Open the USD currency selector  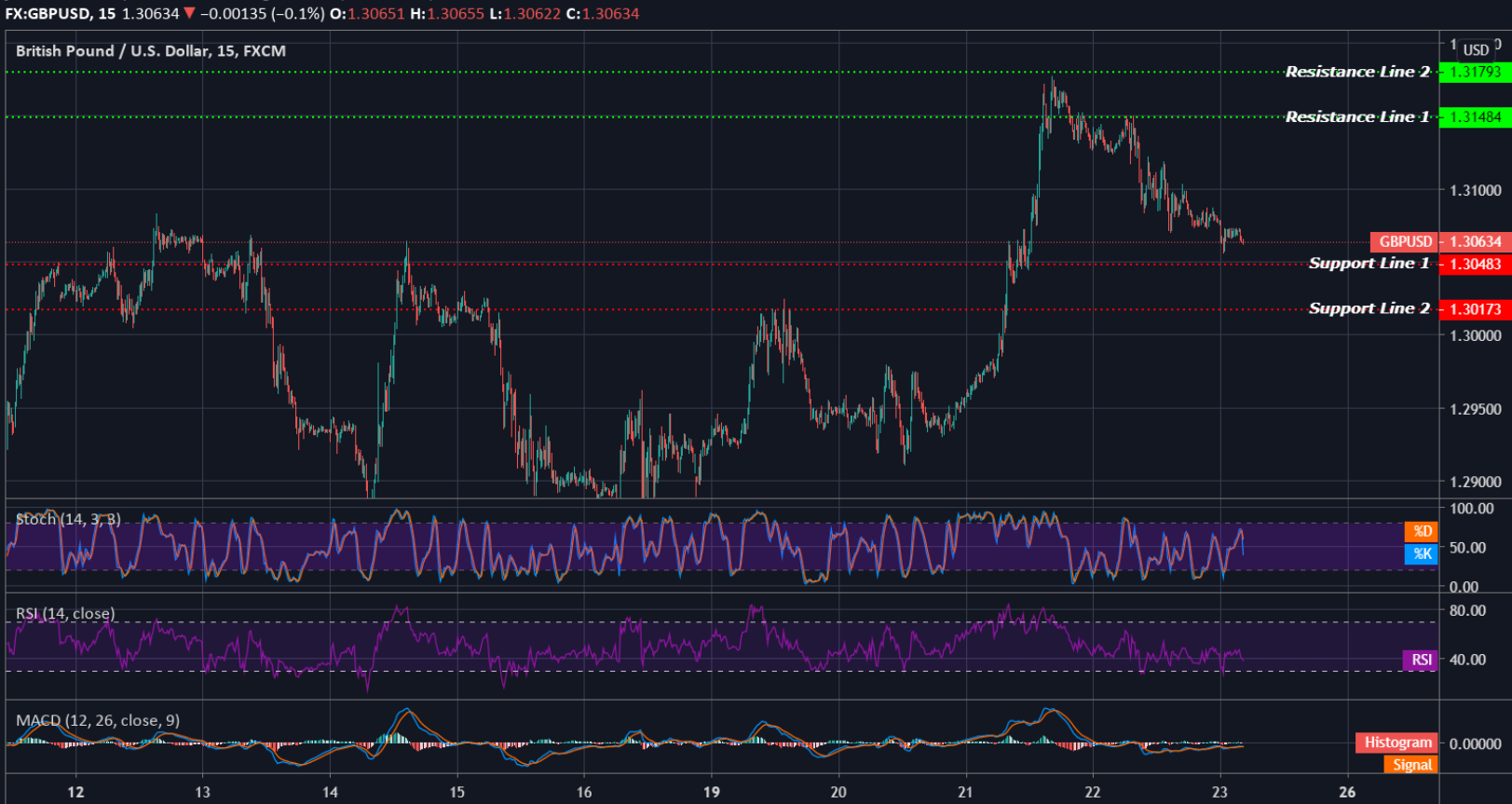pos(1477,49)
